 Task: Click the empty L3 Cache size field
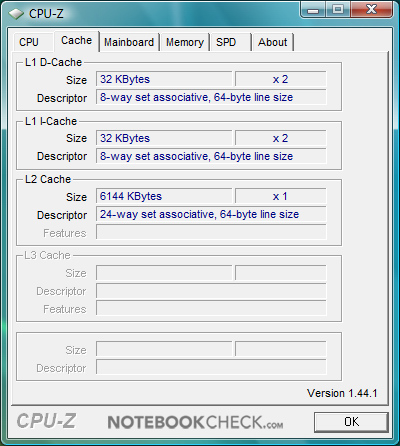pyautogui.click(x=164, y=273)
